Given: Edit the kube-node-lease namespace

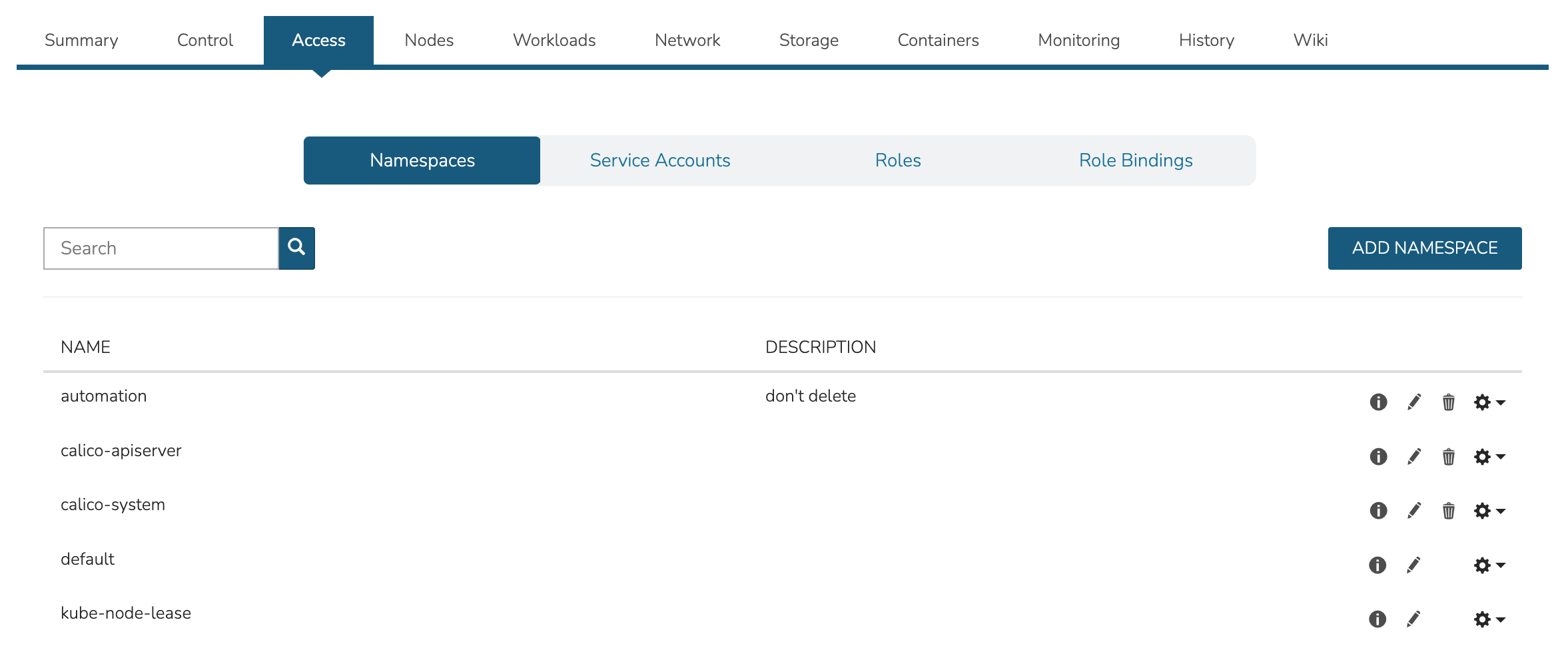Looking at the screenshot, I should coord(1413,619).
